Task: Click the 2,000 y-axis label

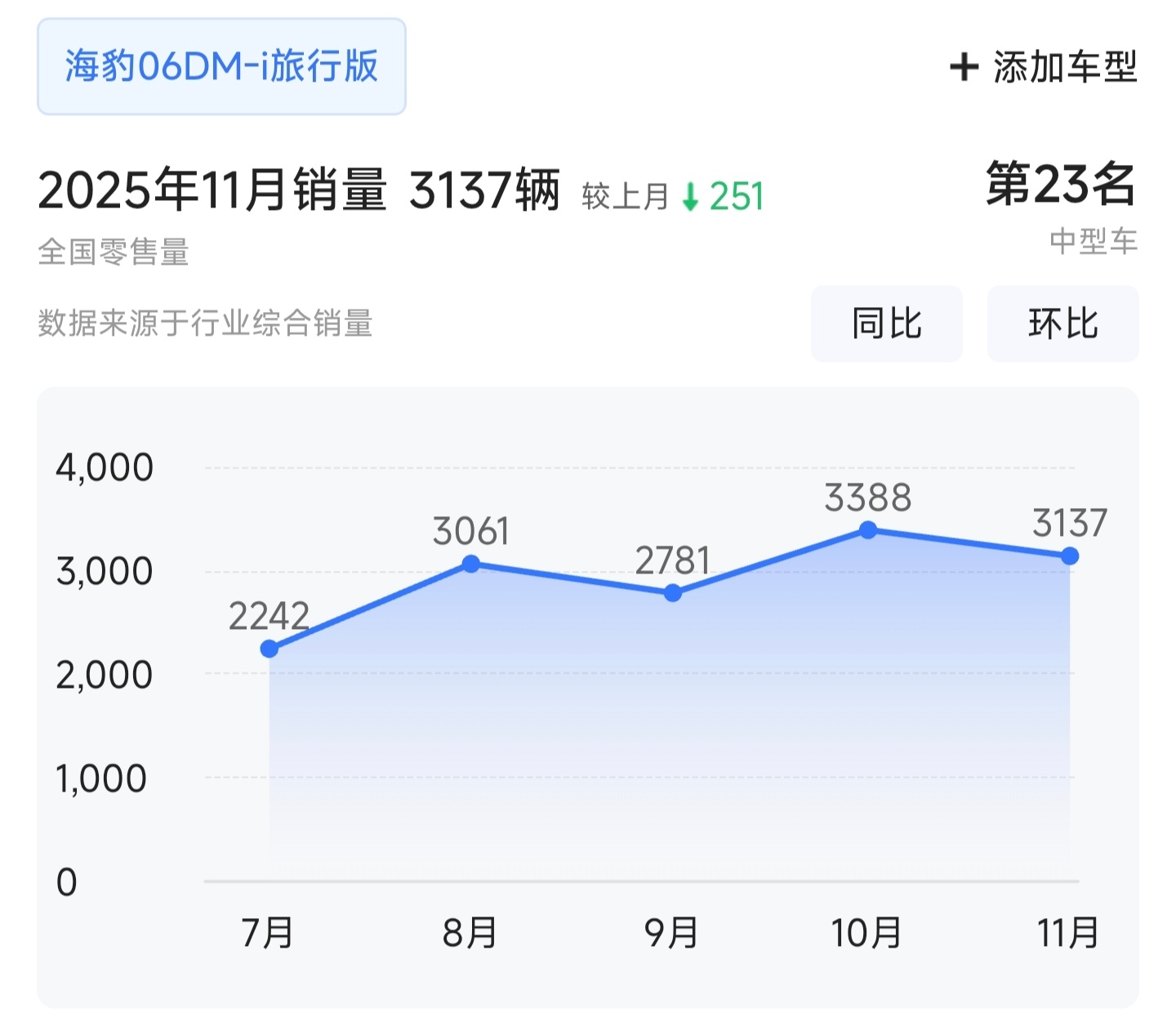Action: pyautogui.click(x=105, y=675)
